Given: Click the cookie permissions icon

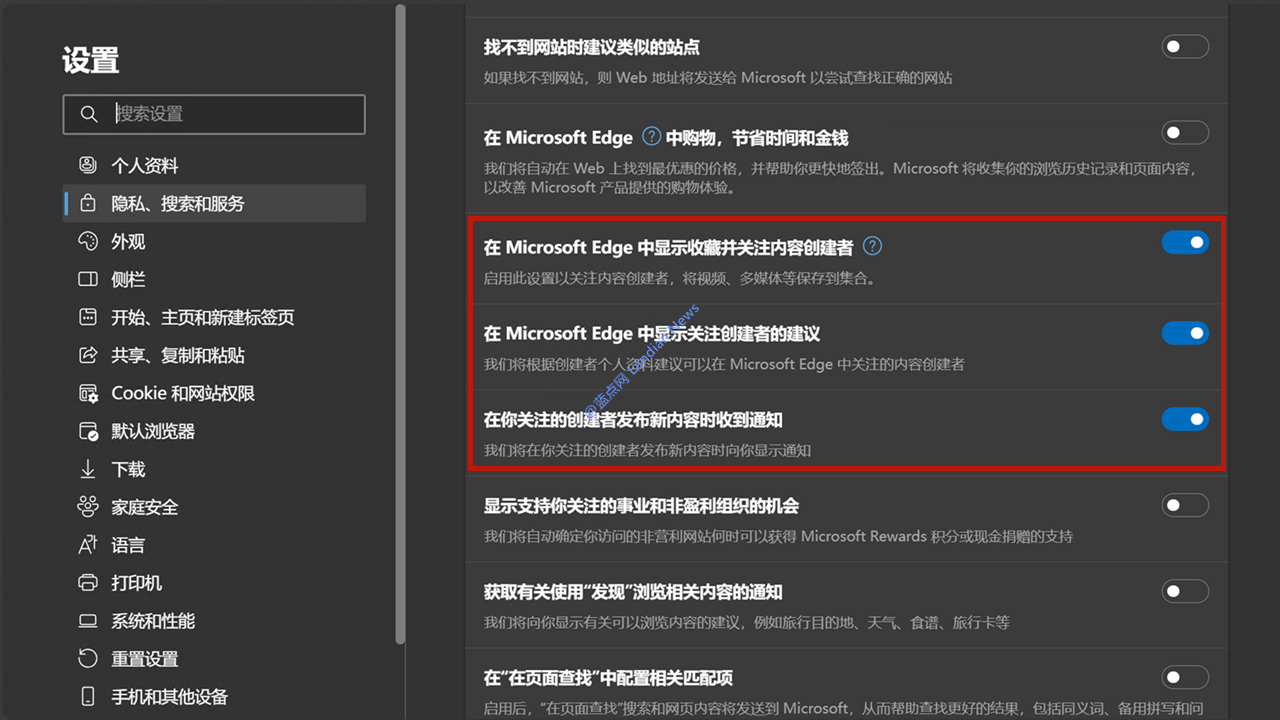Looking at the screenshot, I should (88, 393).
